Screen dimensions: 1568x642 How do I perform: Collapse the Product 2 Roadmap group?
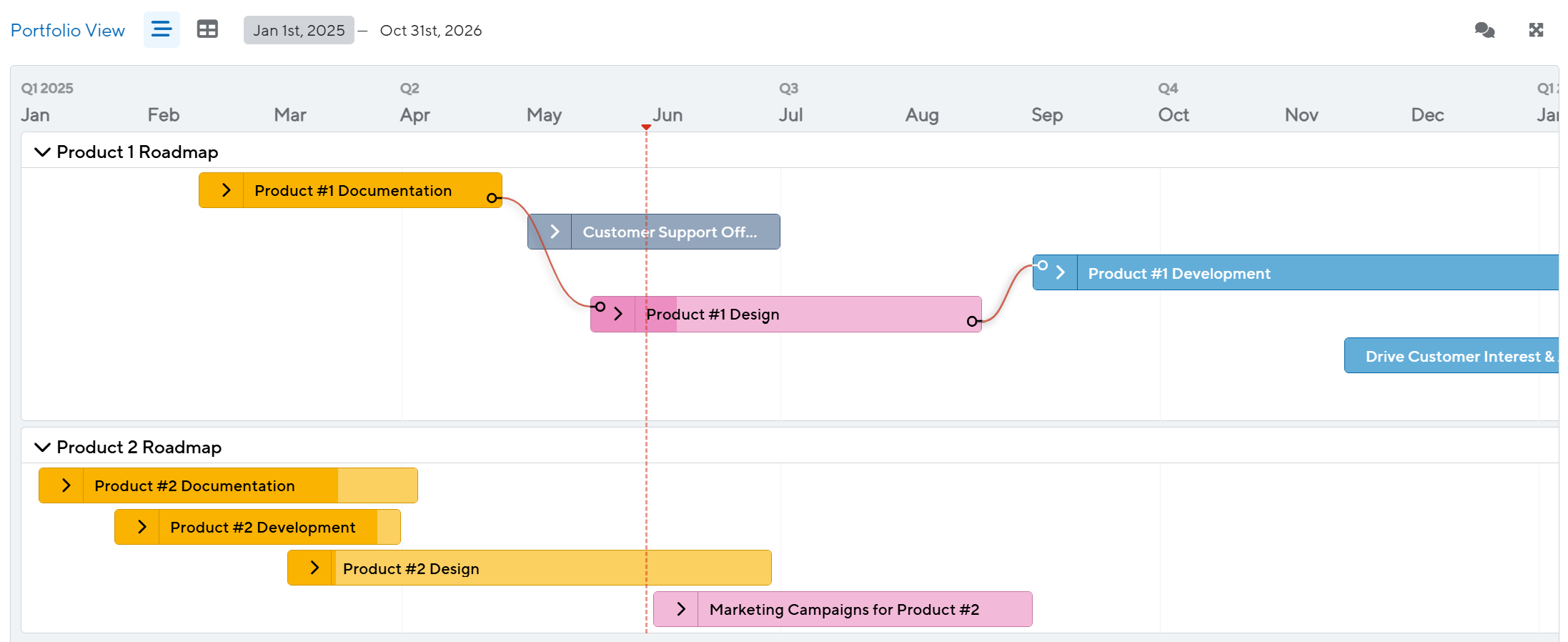[43, 448]
